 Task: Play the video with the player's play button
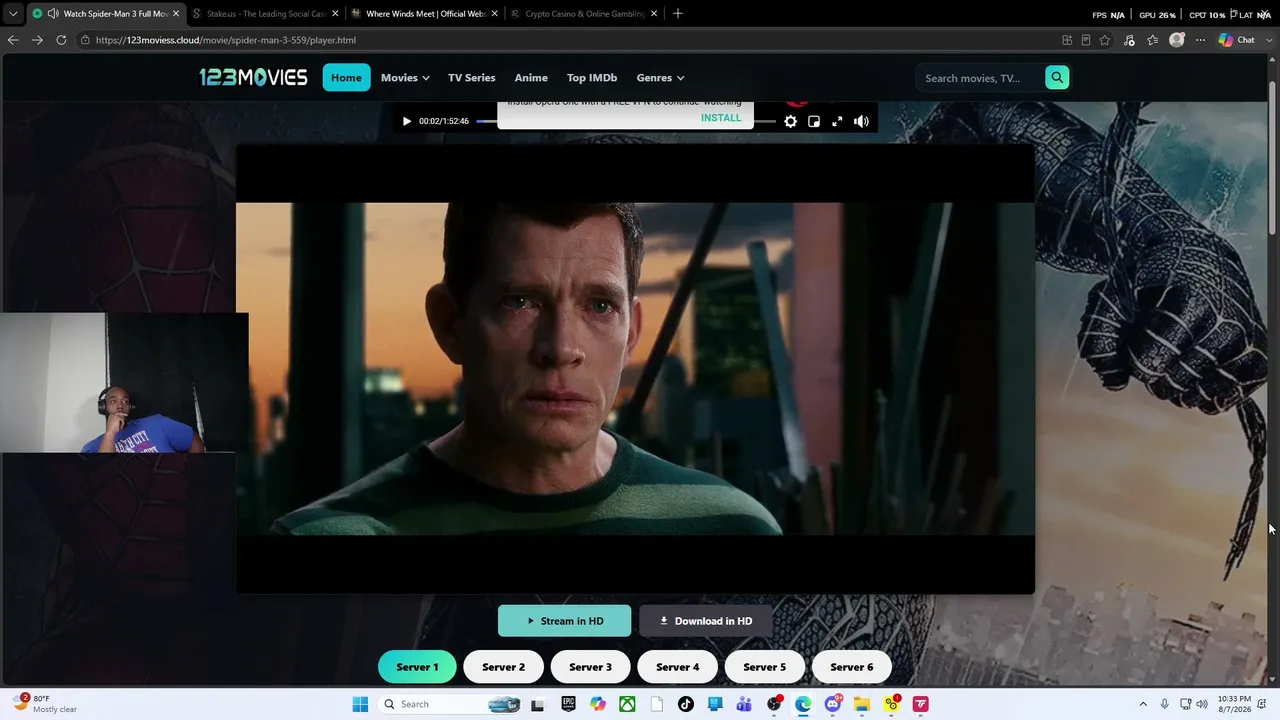(406, 121)
